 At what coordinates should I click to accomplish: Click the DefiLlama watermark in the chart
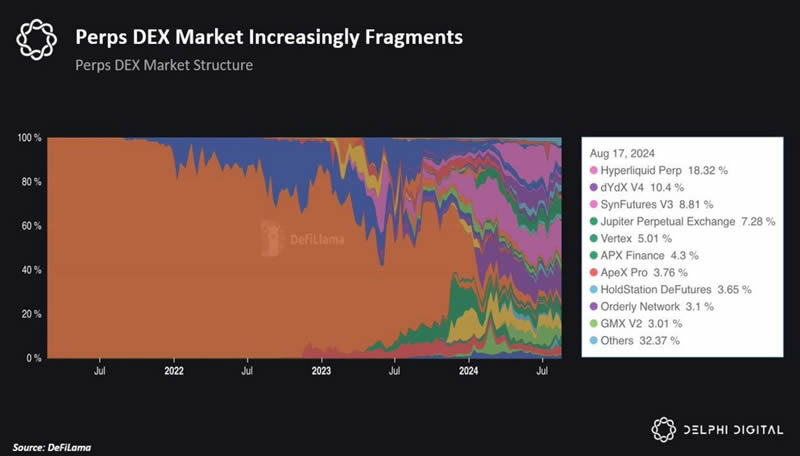coord(302,238)
